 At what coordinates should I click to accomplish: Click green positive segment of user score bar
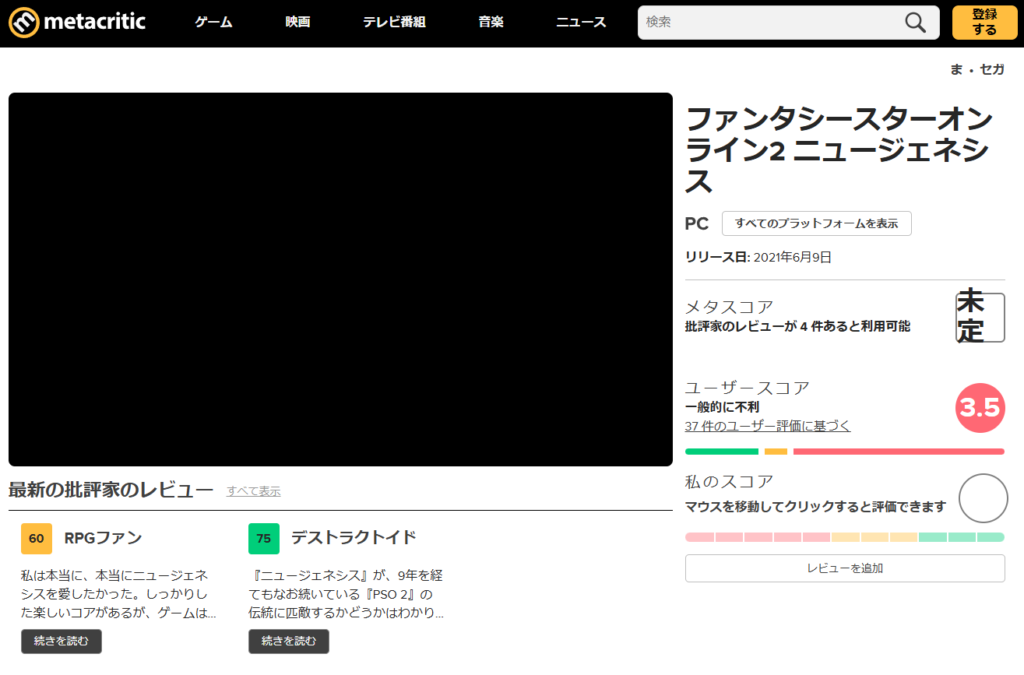pos(722,452)
